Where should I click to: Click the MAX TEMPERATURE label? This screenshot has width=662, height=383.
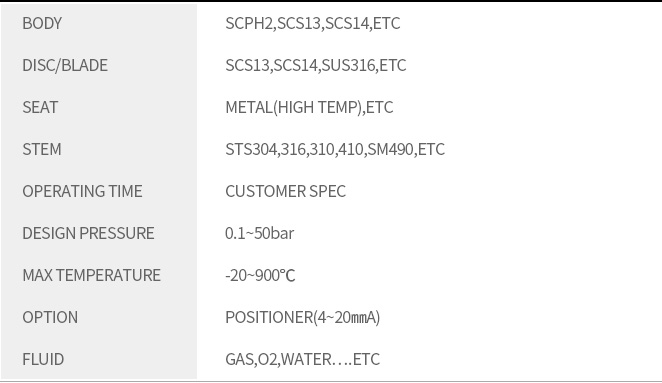(92, 275)
